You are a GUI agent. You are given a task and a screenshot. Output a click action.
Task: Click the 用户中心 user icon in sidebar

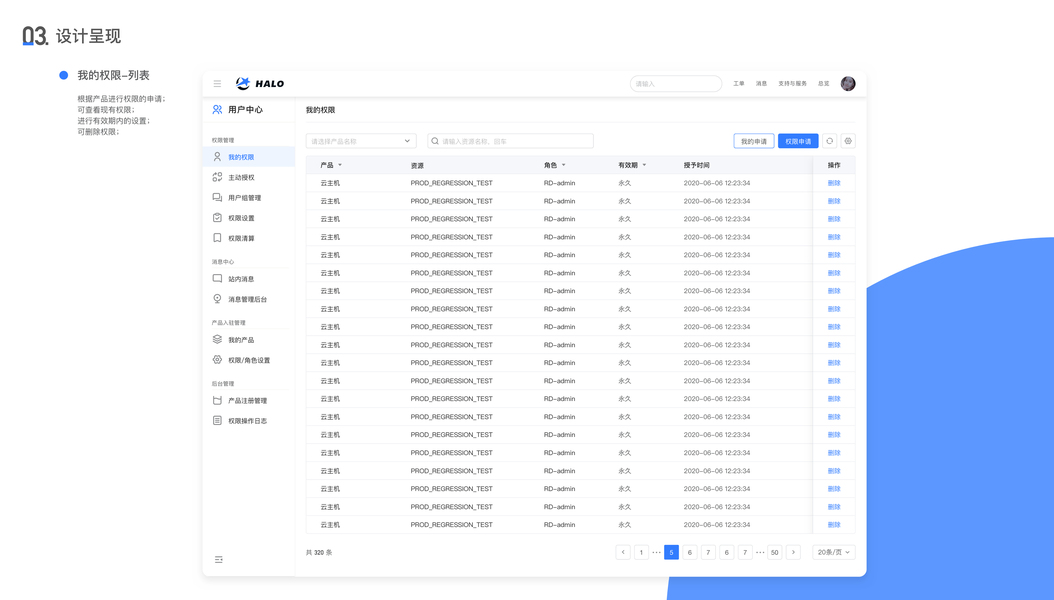click(x=217, y=110)
